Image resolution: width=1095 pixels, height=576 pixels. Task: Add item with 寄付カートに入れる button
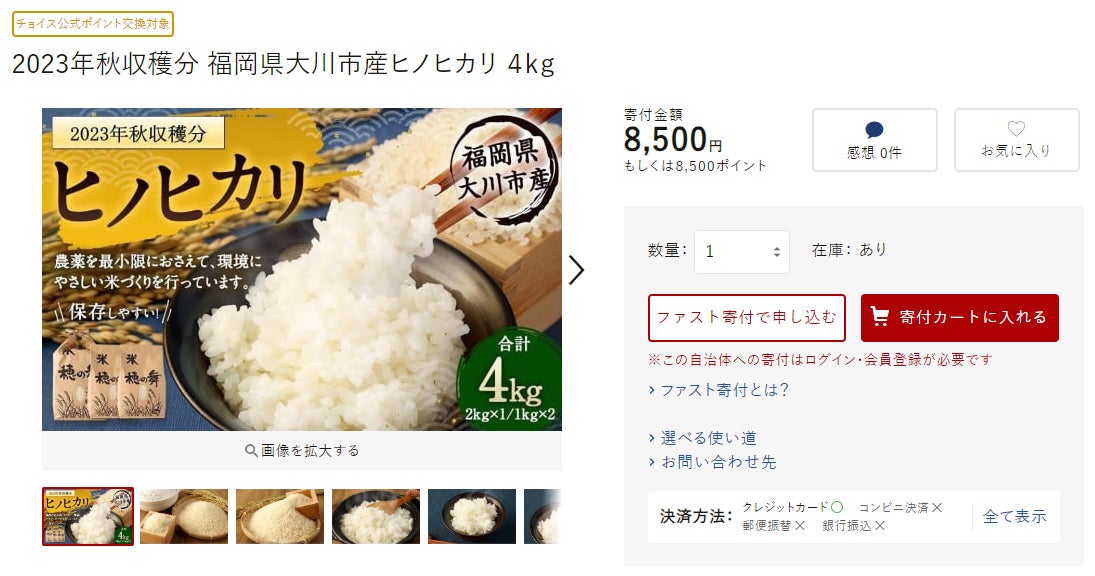tap(960, 318)
